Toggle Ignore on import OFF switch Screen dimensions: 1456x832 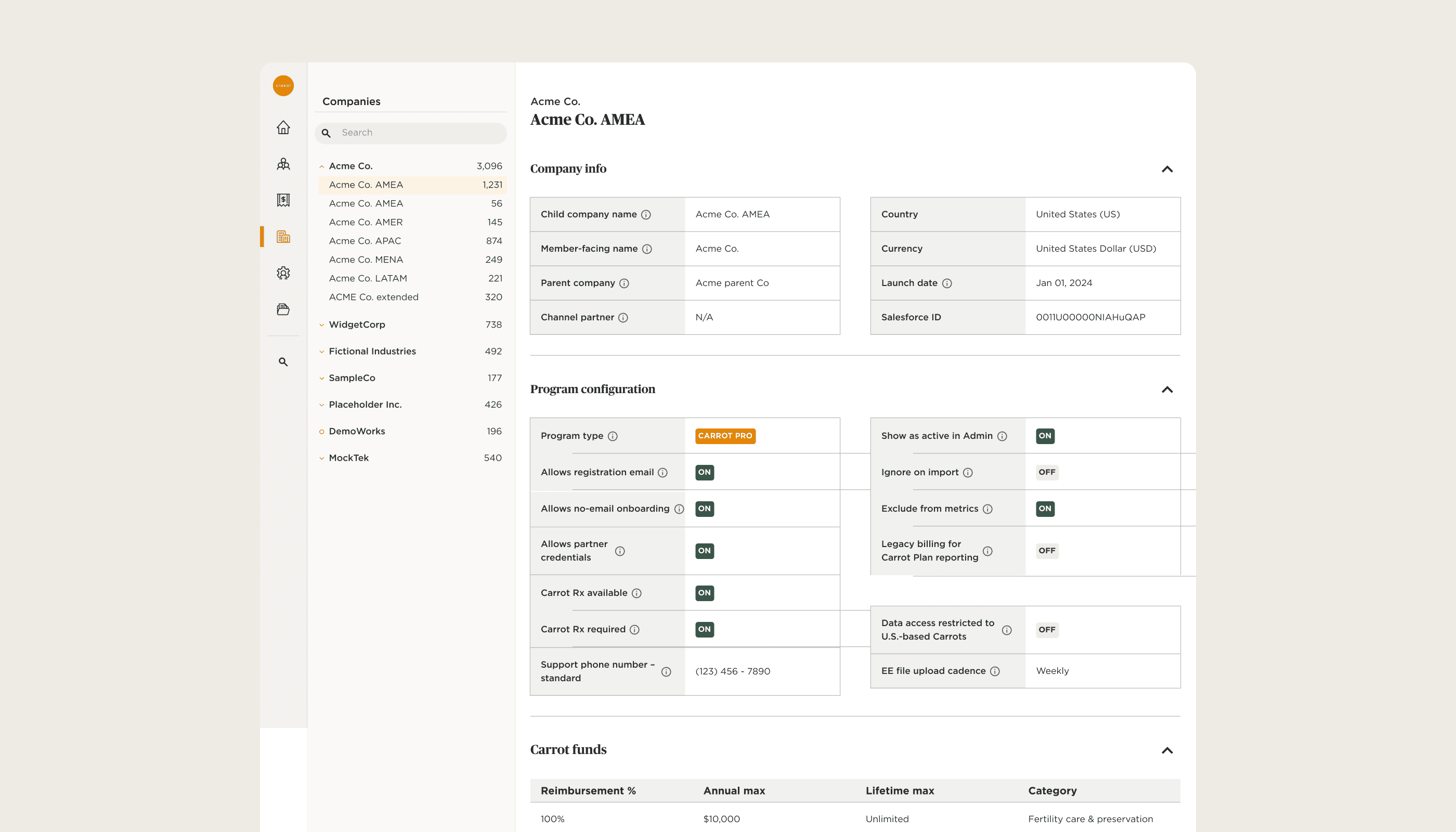[x=1046, y=472]
